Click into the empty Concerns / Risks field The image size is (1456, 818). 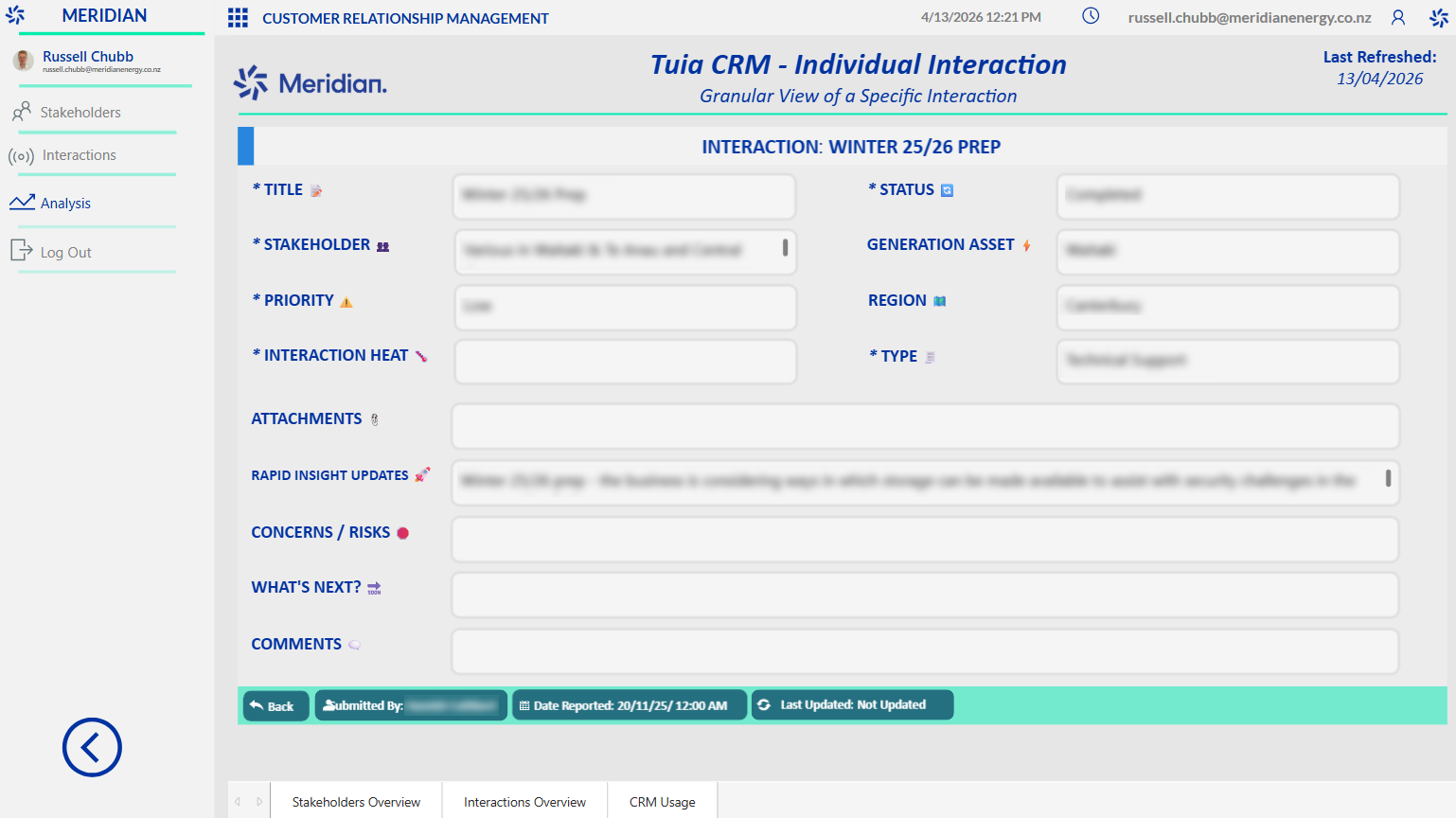tap(925, 539)
